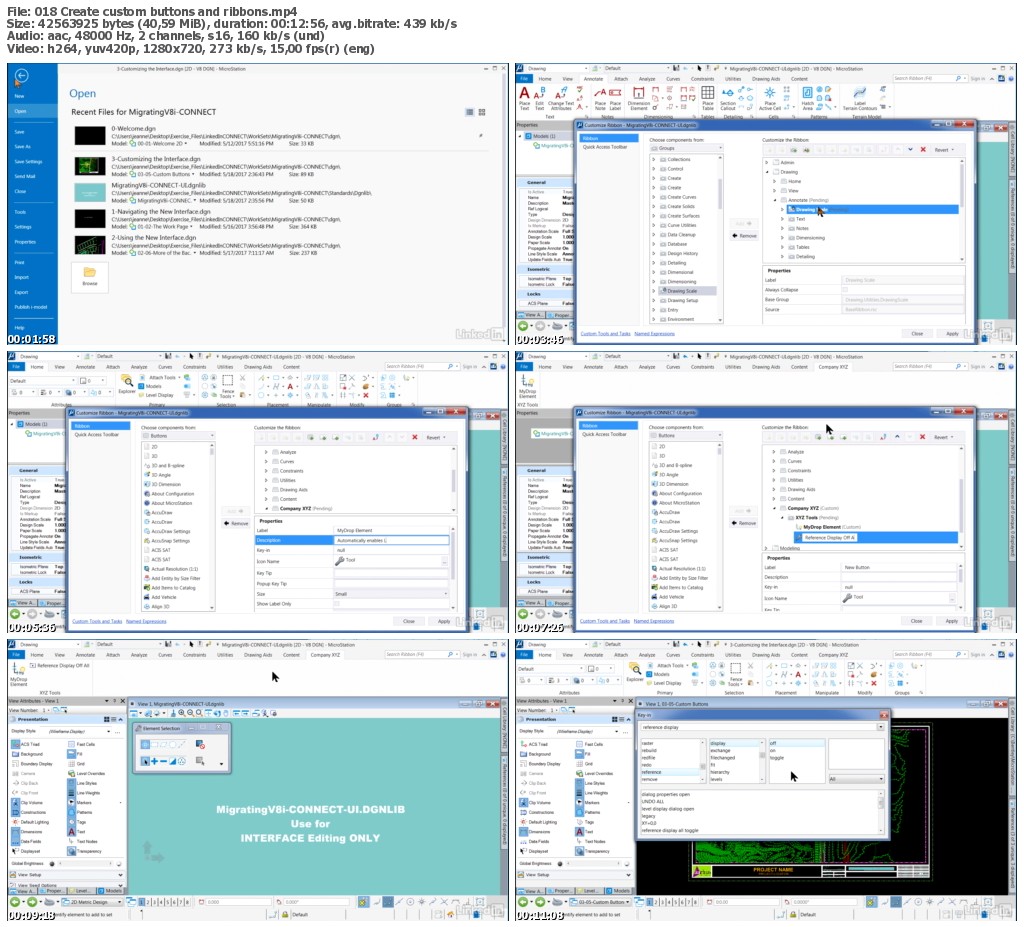This screenshot has width=1024, height=927.
Task: Click Label Terrain Contours in 00:03:46 ribbon
Action: coord(859,98)
